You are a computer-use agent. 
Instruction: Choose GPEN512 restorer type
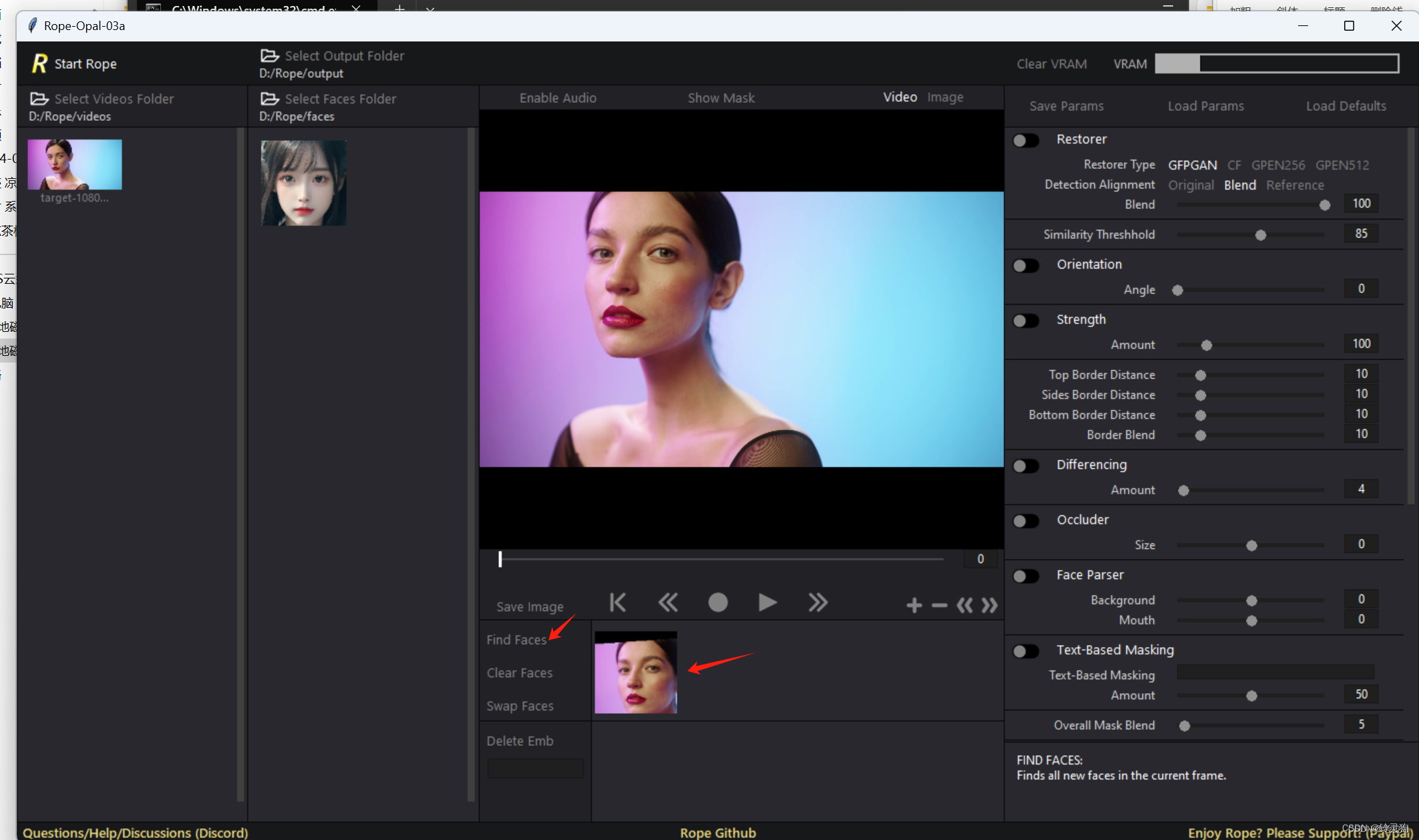(1342, 165)
